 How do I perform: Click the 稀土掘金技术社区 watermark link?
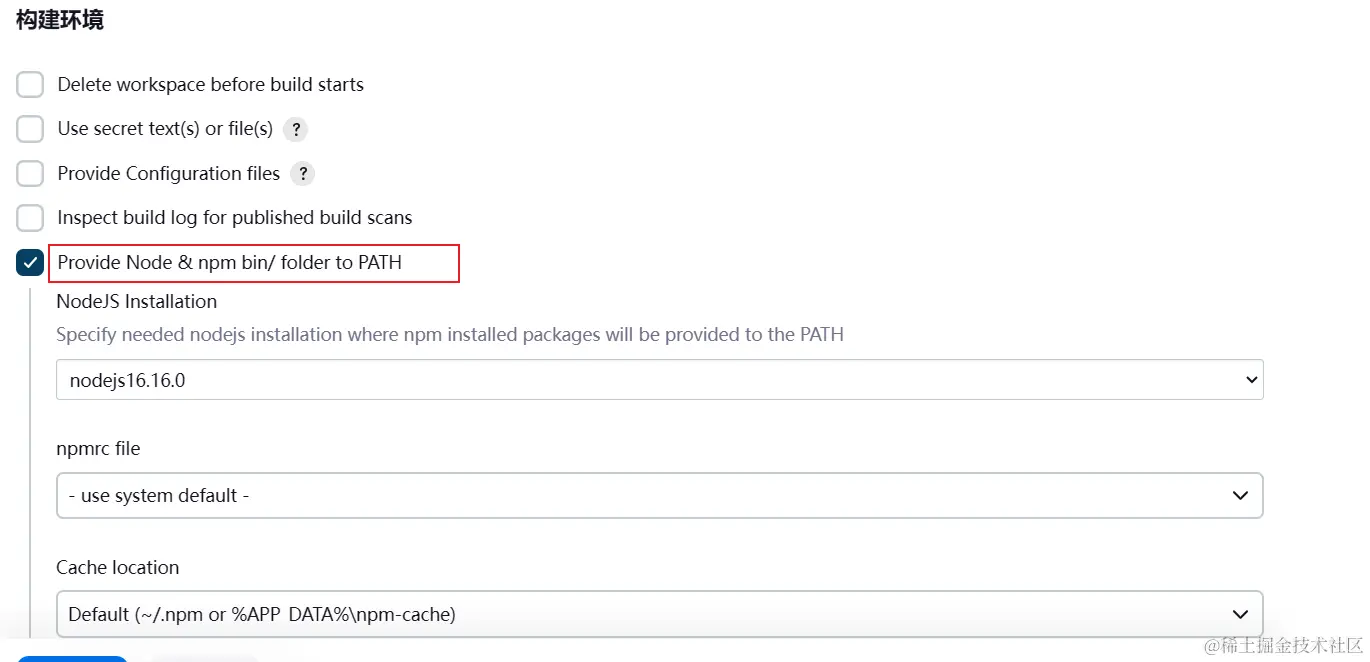click(x=1281, y=643)
